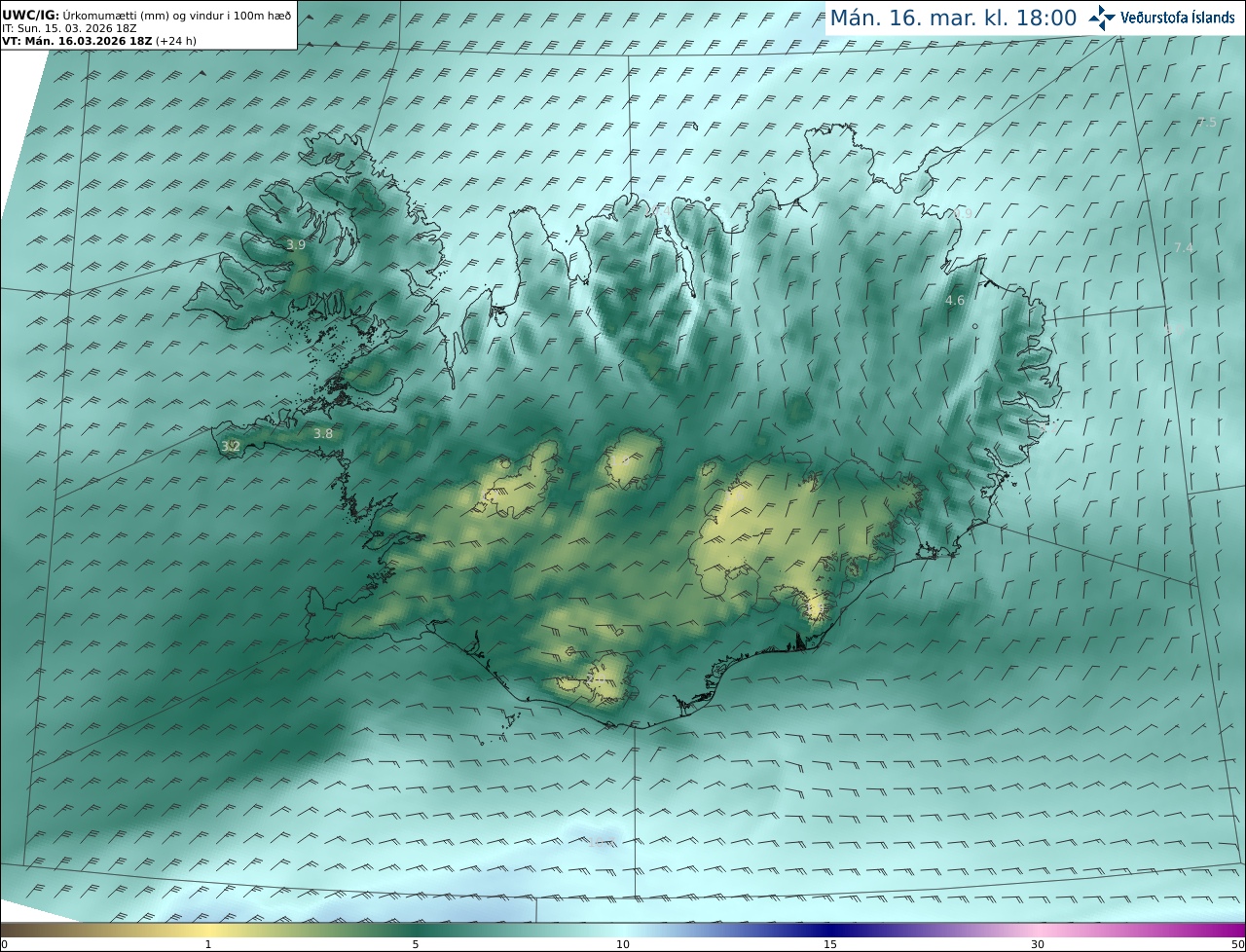
Task: Click the 3.2 precipitation value on the map
Action: [231, 447]
